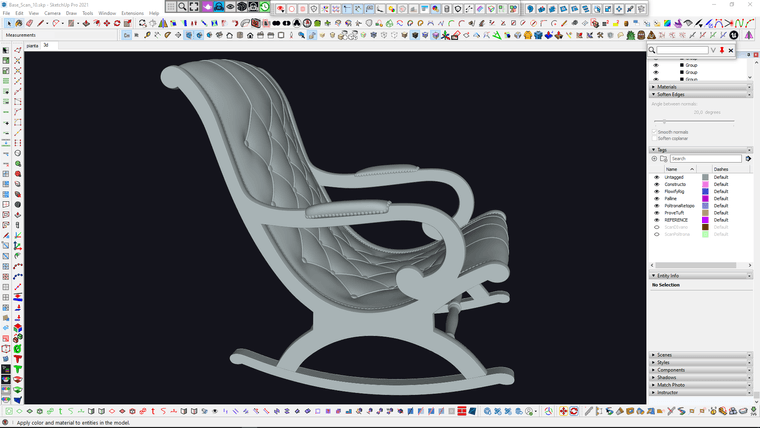
Task: Hide the Constructo tag with eye icon
Action: (657, 185)
